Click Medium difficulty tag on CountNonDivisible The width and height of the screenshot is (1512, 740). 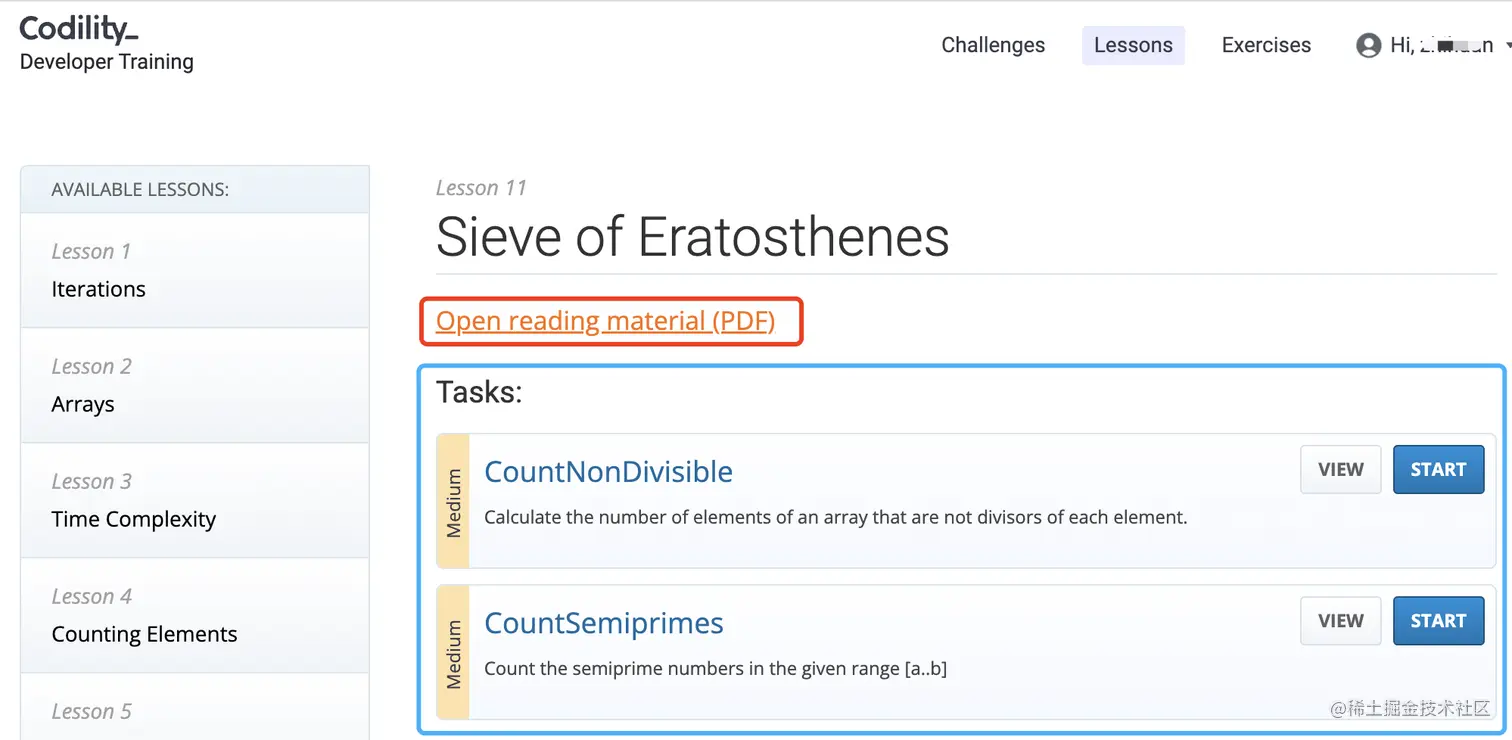(x=454, y=502)
